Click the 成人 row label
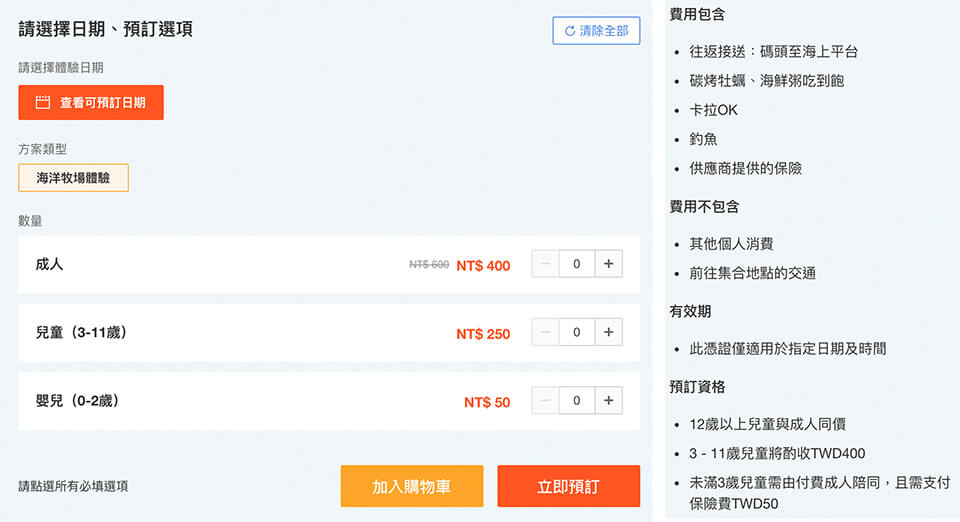The image size is (960, 522). click(49, 264)
